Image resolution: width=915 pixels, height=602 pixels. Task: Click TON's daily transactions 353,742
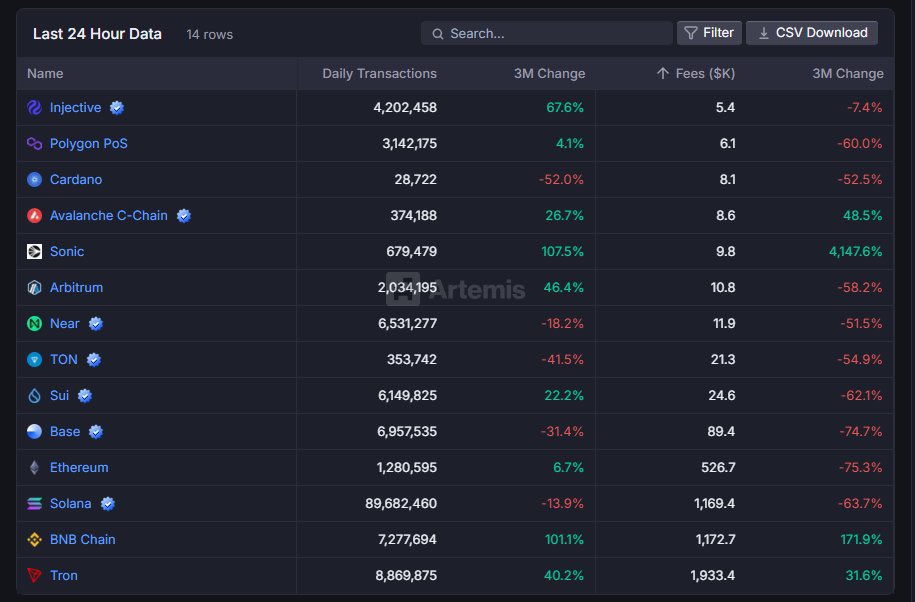[x=412, y=360]
